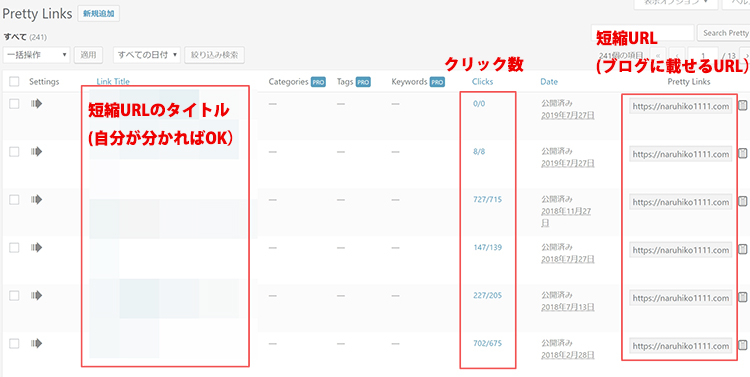Open the 227/205 clicks link
This screenshot has width=750, height=377.
click(x=487, y=295)
